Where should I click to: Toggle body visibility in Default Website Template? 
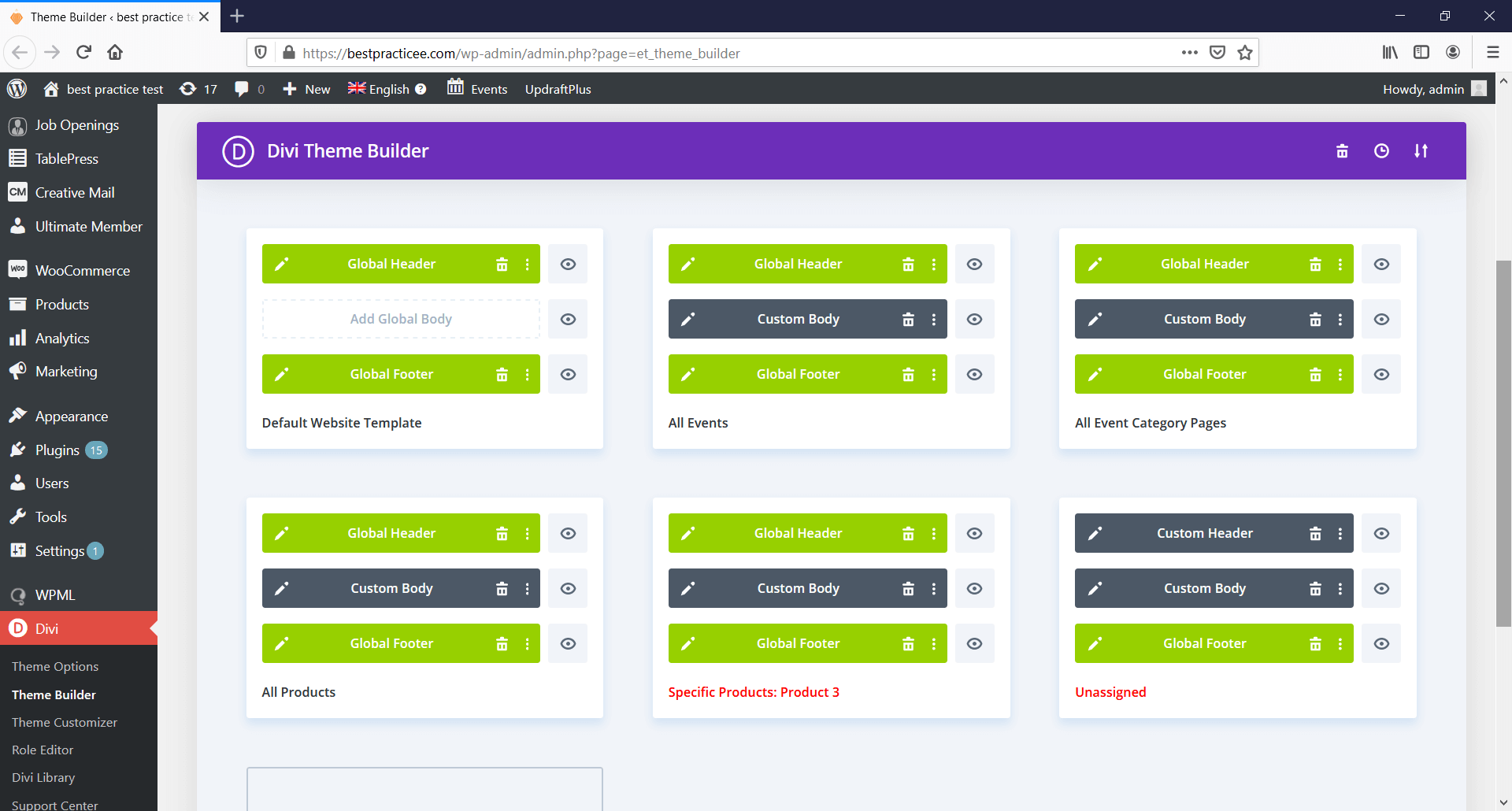click(x=568, y=320)
